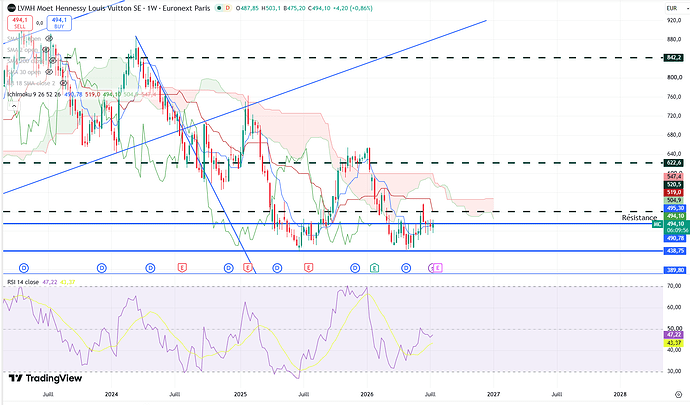Click the 389,80 blue price label
Screen dimensions: 690x405
coord(675,270)
